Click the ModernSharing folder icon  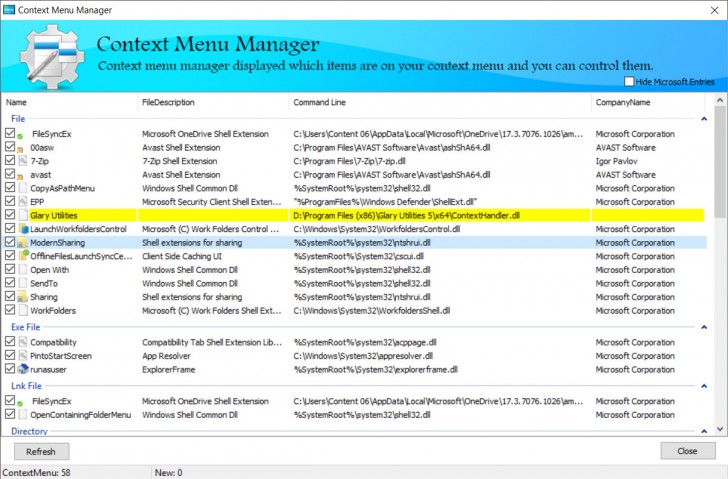tap(23, 243)
